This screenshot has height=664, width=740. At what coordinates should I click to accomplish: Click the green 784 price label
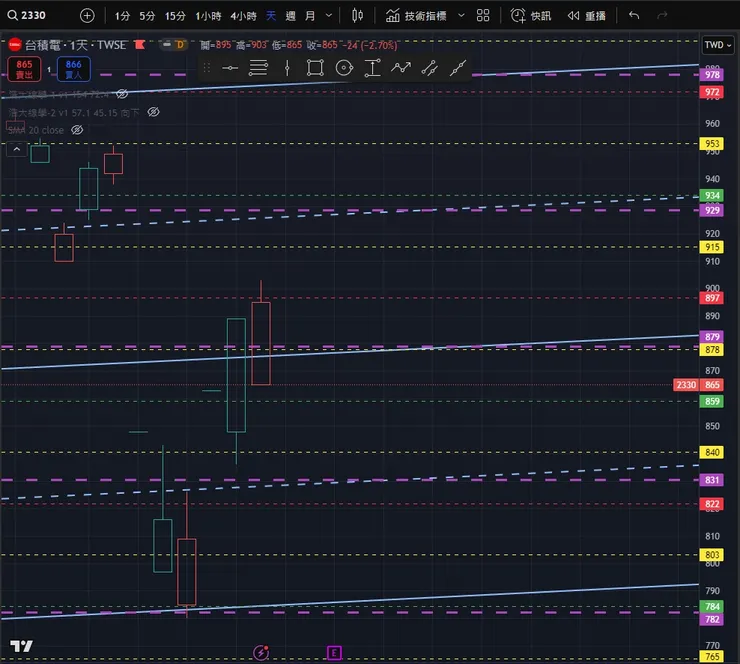[x=712, y=606]
